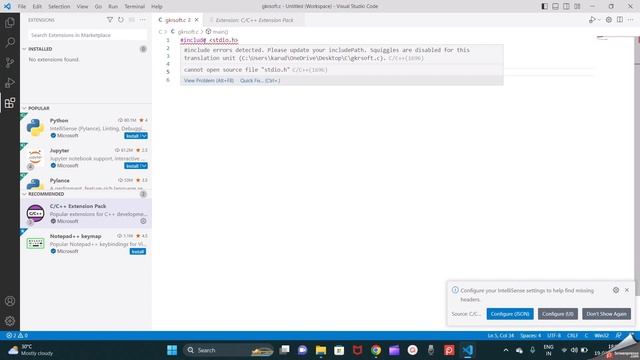Open Python Install dropdown arrow

tap(144, 136)
